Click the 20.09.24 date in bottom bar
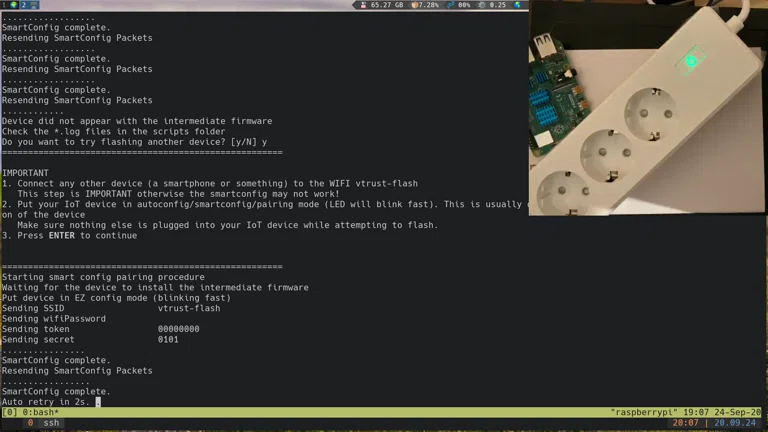Image resolution: width=768 pixels, height=432 pixels. click(736, 424)
